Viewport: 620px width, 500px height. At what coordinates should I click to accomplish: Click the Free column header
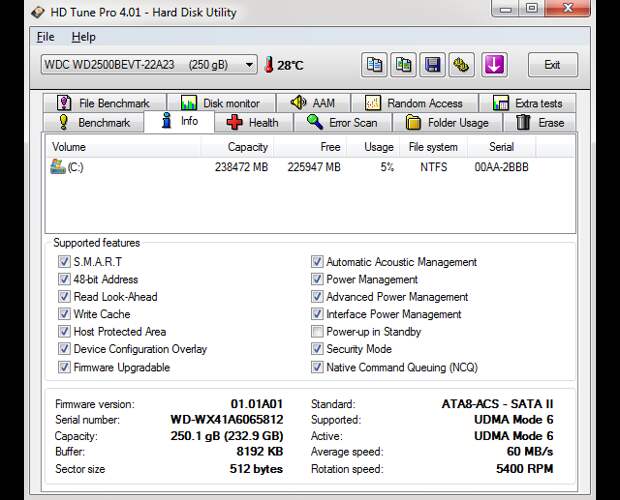tap(310, 147)
